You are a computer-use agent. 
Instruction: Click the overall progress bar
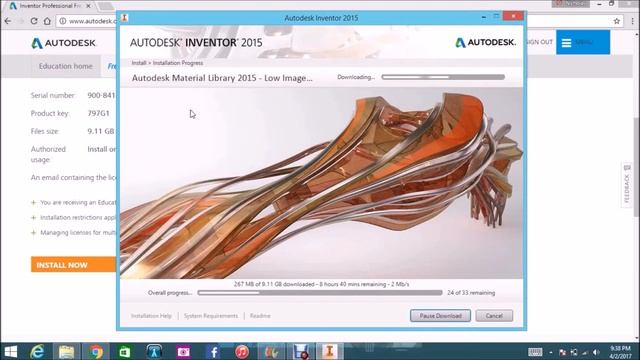(320, 293)
